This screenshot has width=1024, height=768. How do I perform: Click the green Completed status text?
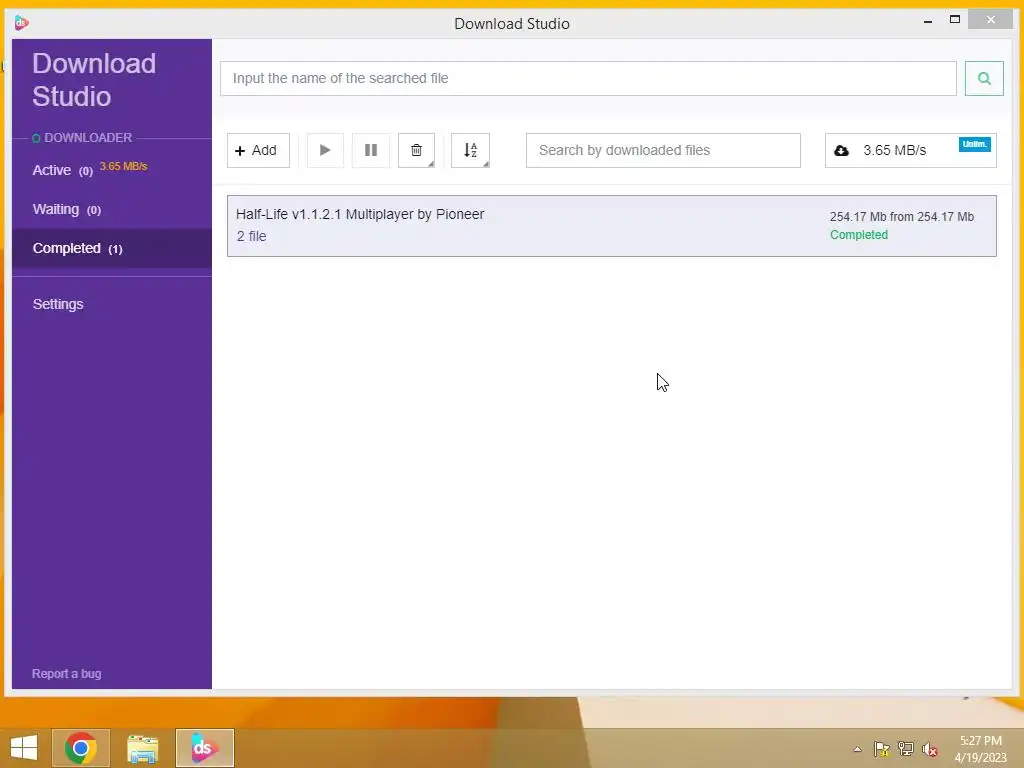[x=859, y=234]
